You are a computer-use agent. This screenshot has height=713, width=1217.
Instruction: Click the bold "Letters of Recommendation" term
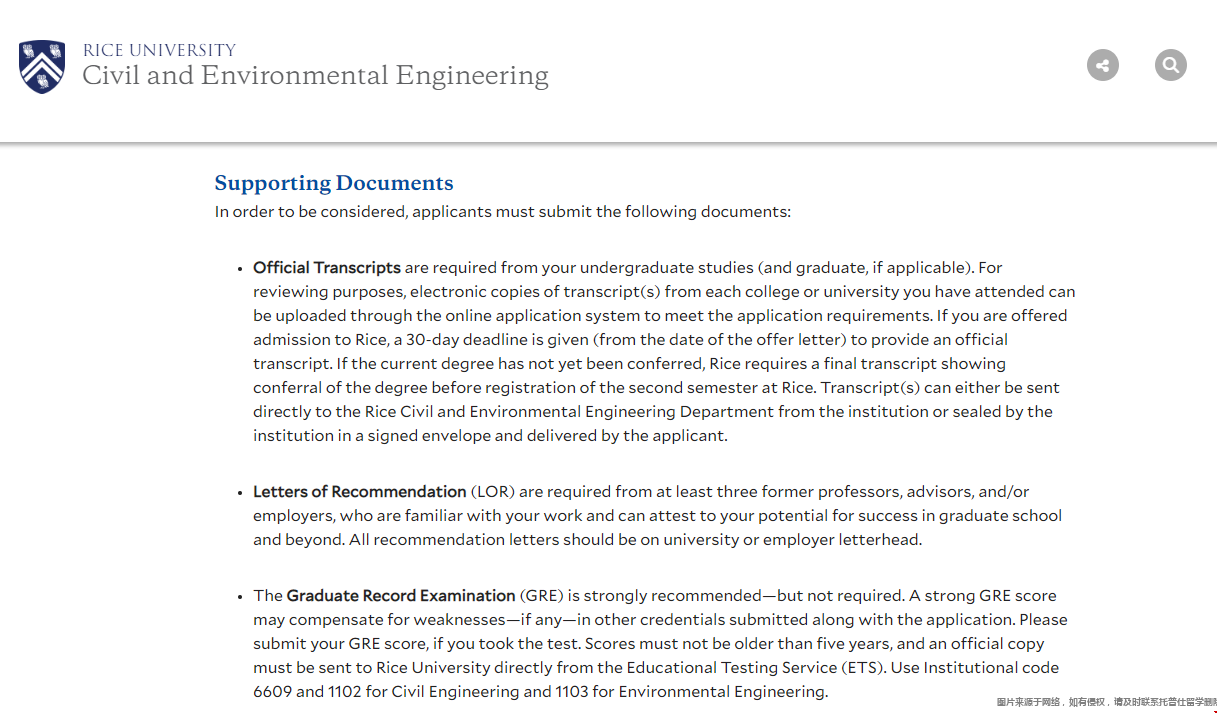pyautogui.click(x=360, y=492)
